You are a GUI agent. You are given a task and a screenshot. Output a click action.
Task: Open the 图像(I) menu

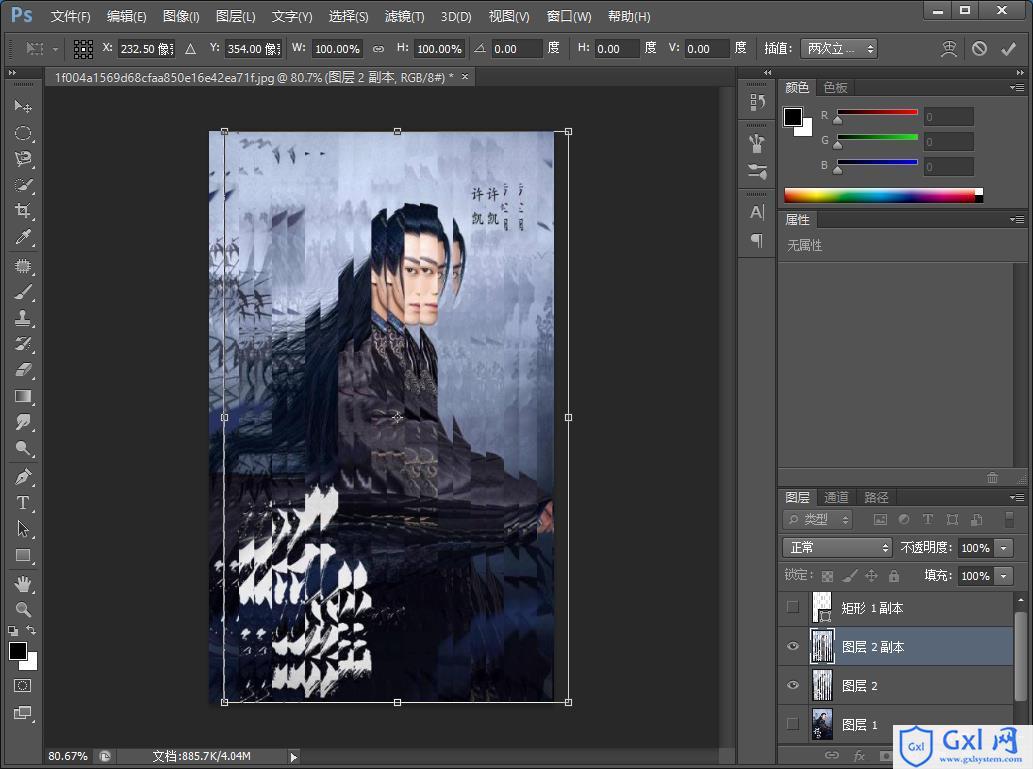click(x=181, y=16)
